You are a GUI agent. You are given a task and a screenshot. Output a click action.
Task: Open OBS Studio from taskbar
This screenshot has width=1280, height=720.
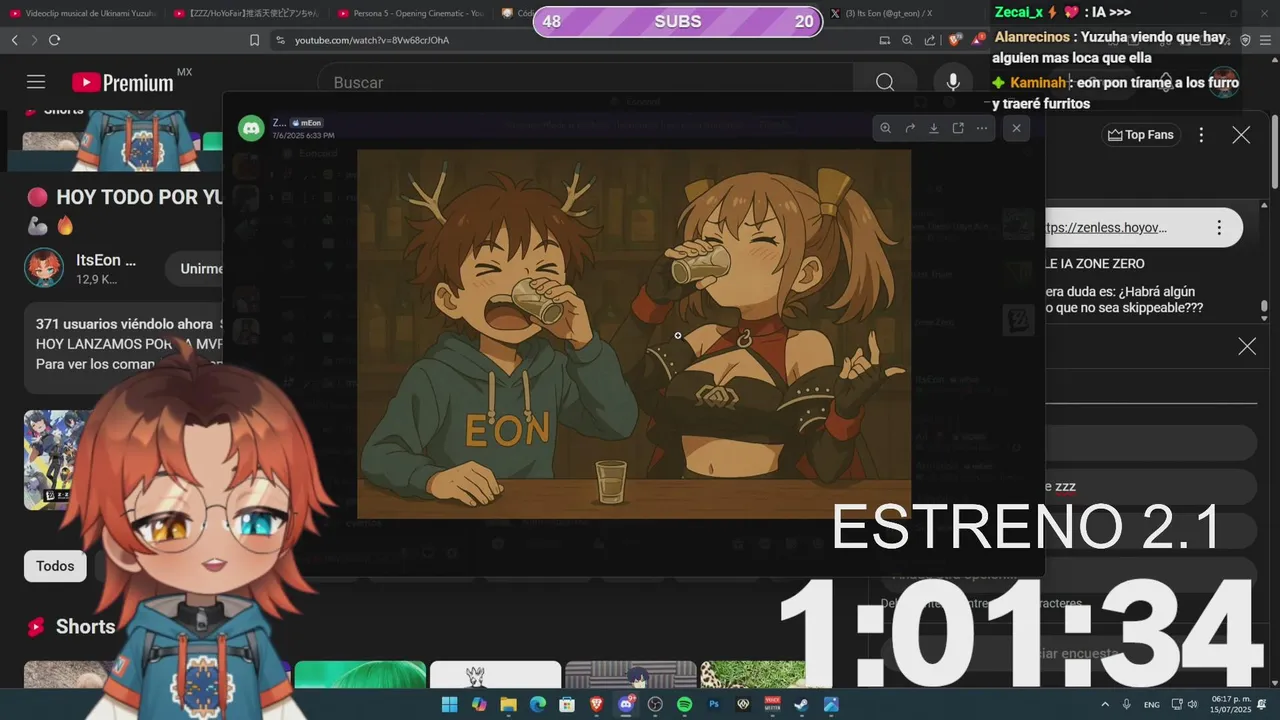(x=655, y=704)
